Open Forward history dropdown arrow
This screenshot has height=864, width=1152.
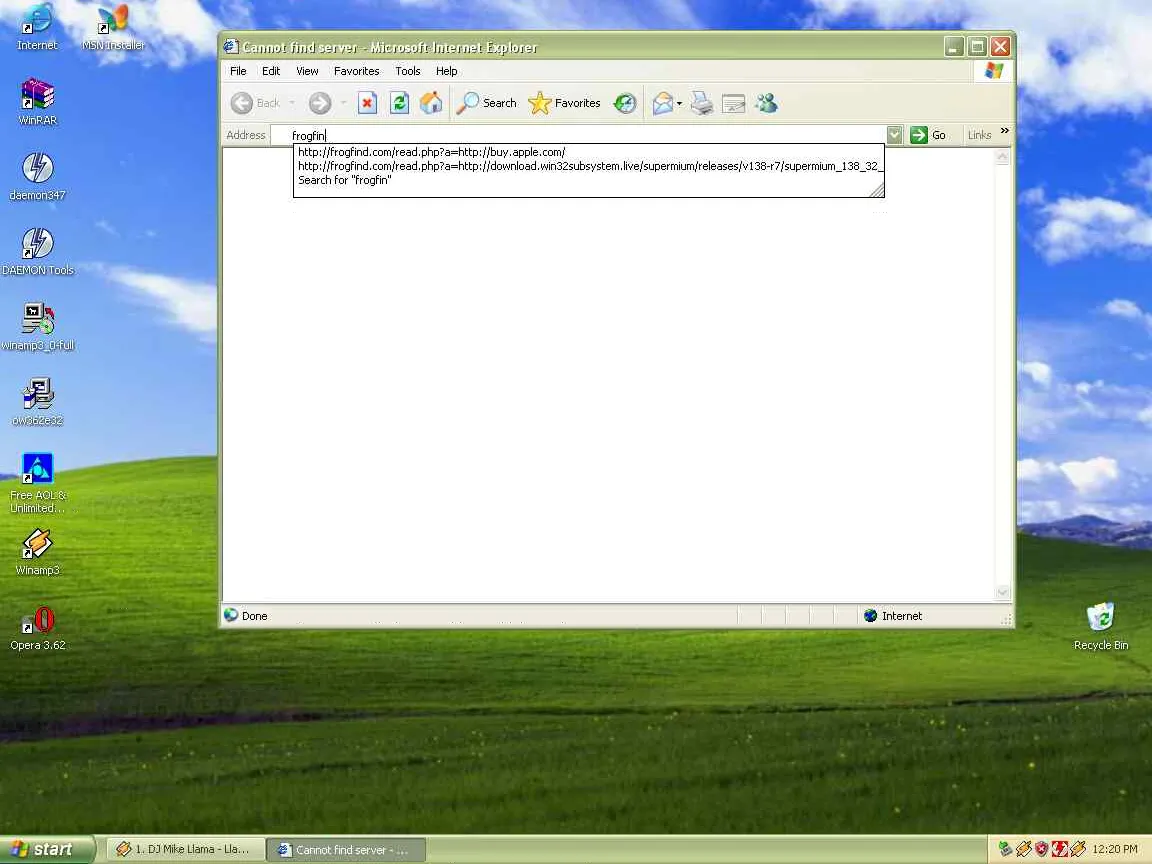pyautogui.click(x=342, y=103)
